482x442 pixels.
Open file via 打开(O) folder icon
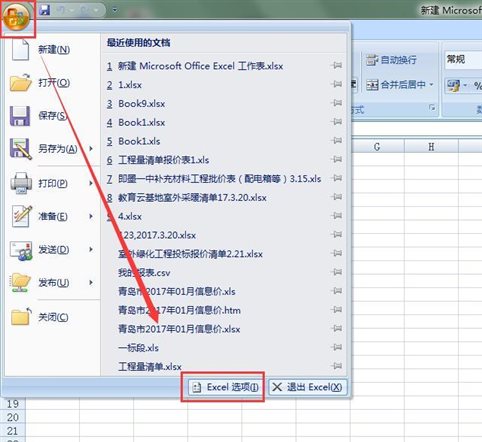pos(20,83)
